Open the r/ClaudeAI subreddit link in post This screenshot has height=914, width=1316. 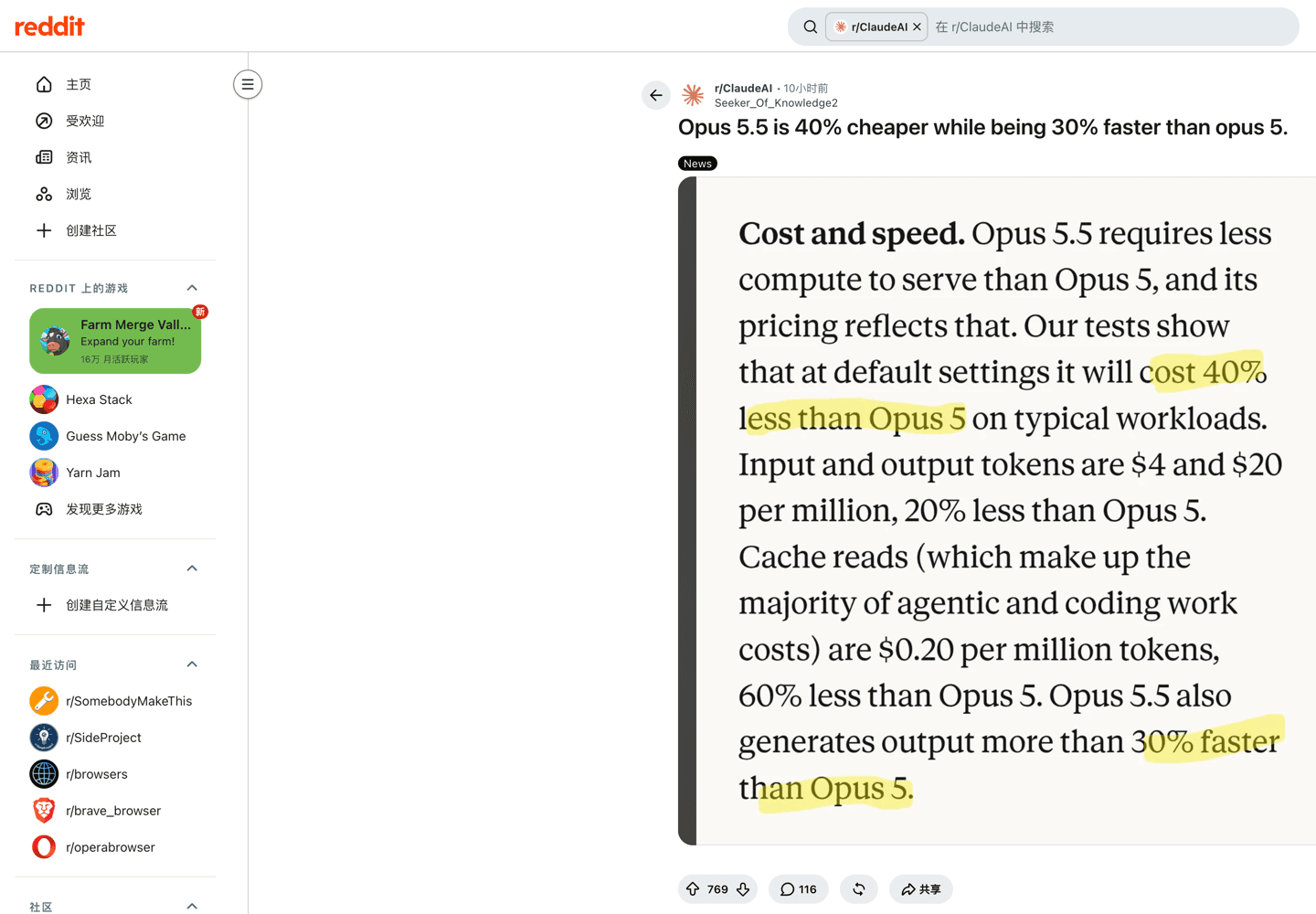point(743,89)
